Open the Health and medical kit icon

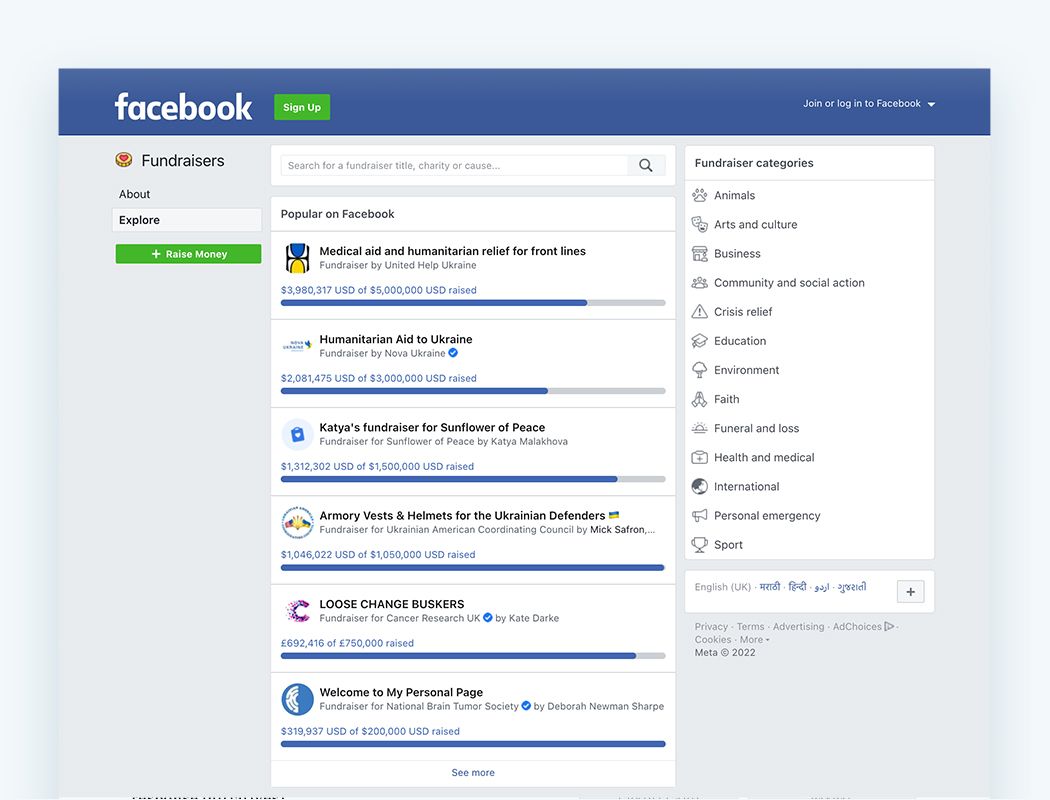click(700, 457)
